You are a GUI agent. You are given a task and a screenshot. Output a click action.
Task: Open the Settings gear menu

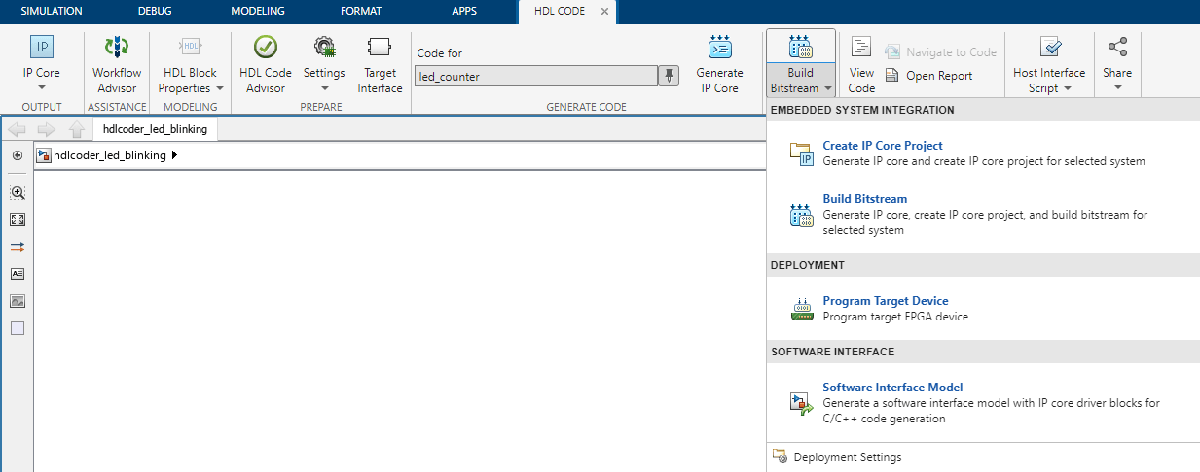(324, 64)
